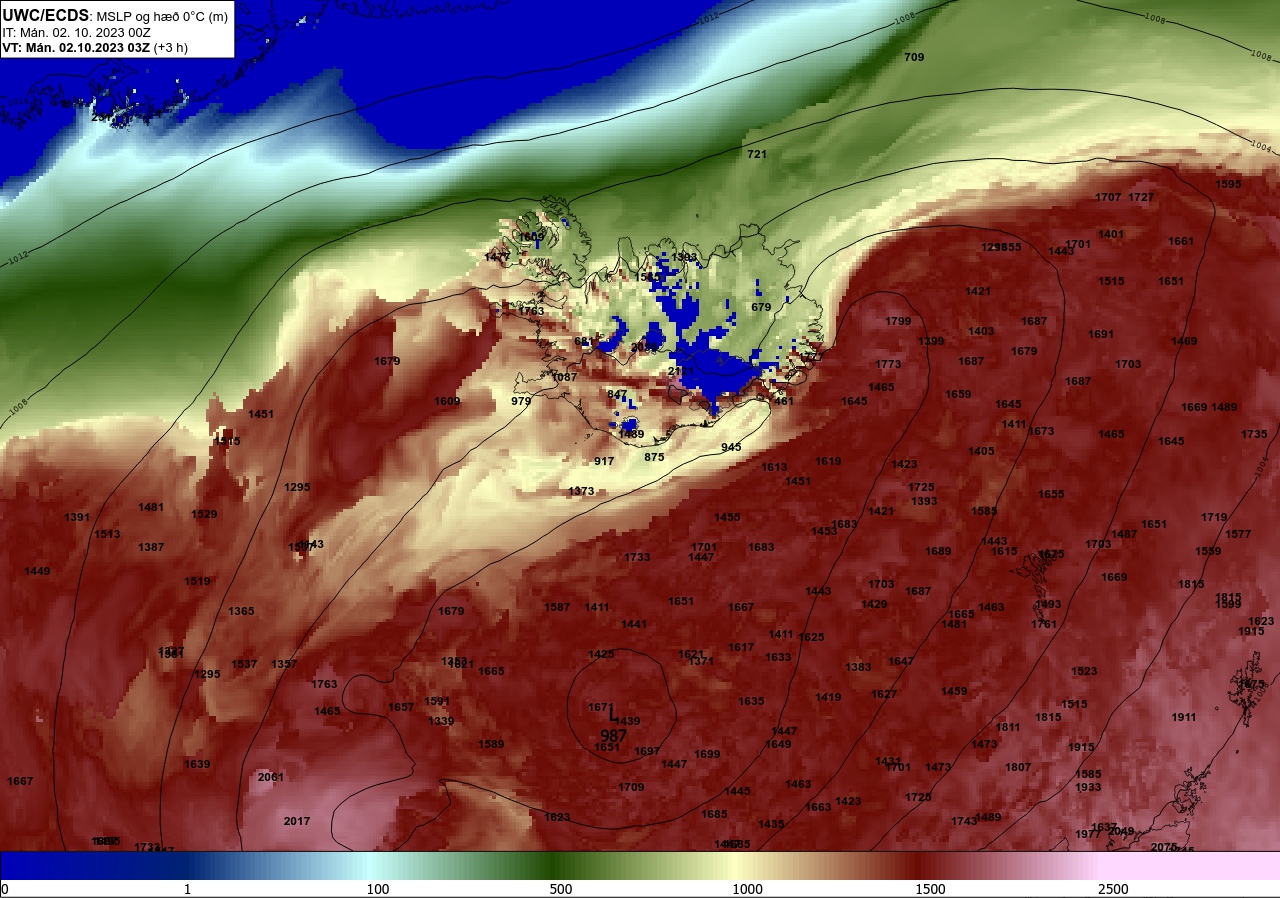
Task: Click the colorbar tick label 2500
Action: (1113, 889)
